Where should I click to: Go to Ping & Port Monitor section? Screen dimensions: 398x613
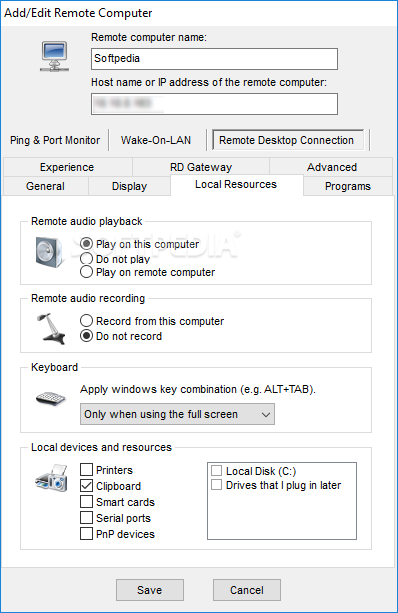tap(55, 140)
